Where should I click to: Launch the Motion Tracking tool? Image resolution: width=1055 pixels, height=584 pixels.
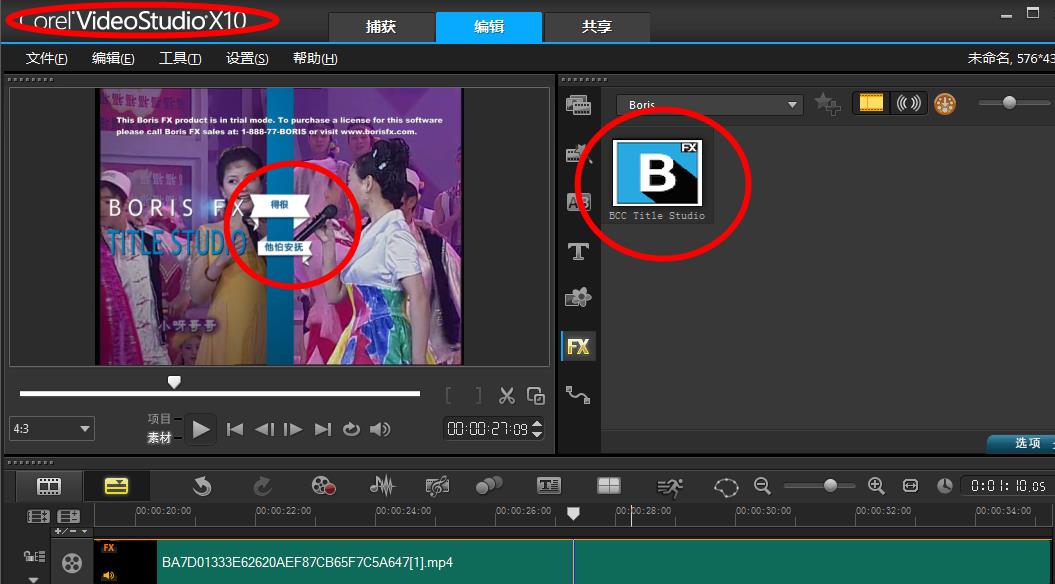[489, 486]
